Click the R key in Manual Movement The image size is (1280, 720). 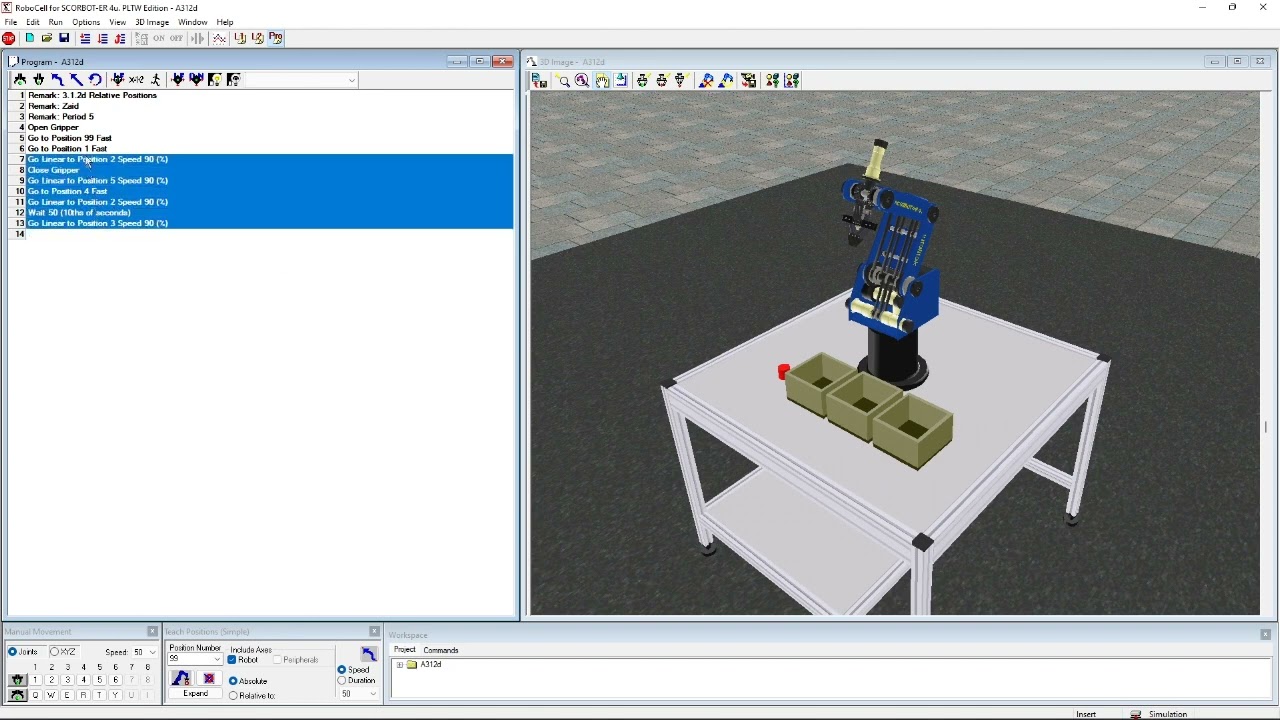click(x=83, y=695)
